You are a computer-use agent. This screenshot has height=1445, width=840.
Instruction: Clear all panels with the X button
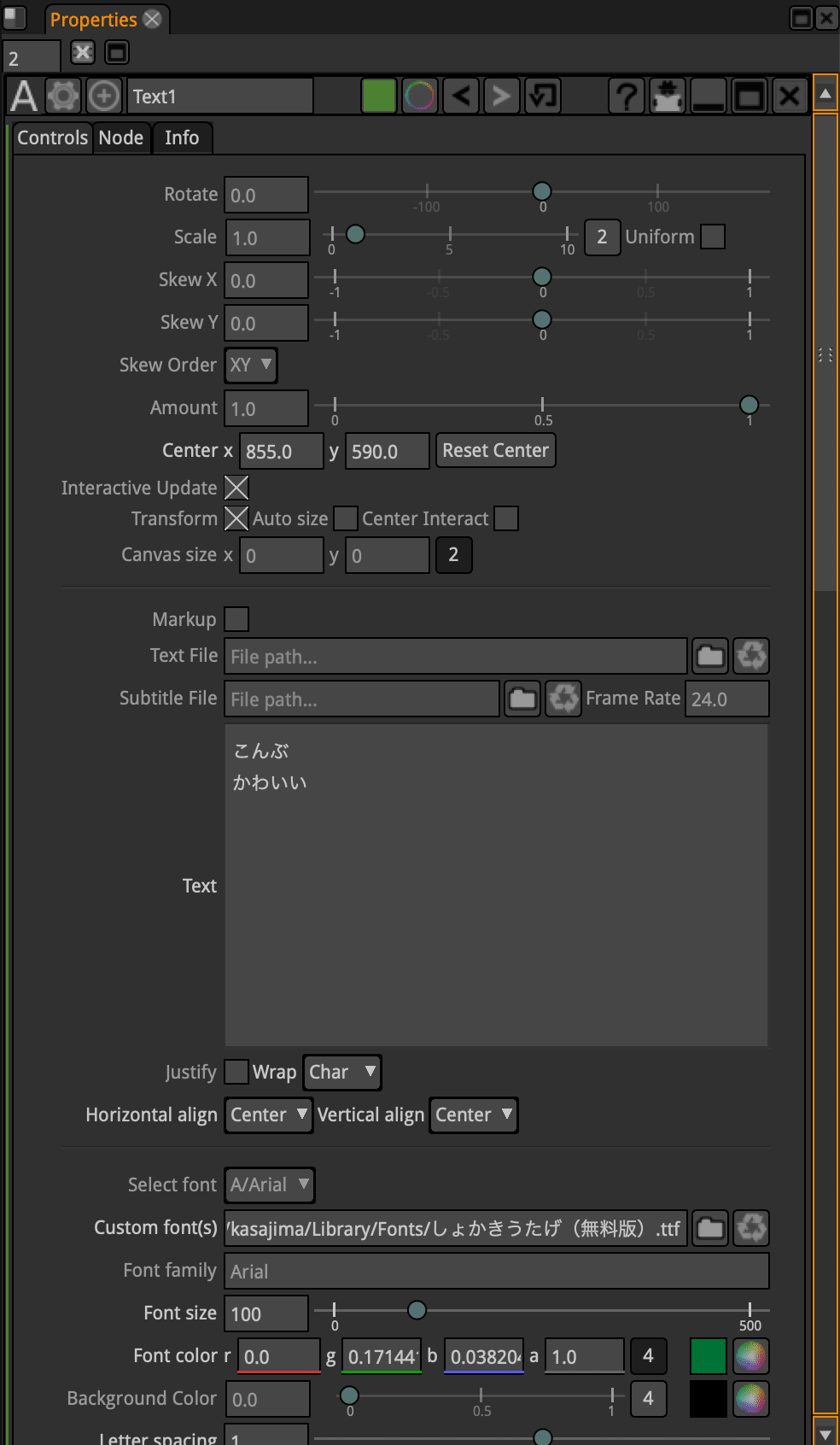point(82,53)
